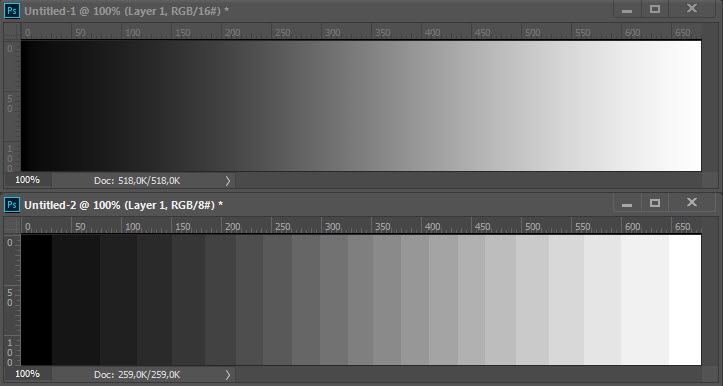Click the horizontal scrollbar track of Untitled-1
The image size is (723, 386).
tap(475, 181)
